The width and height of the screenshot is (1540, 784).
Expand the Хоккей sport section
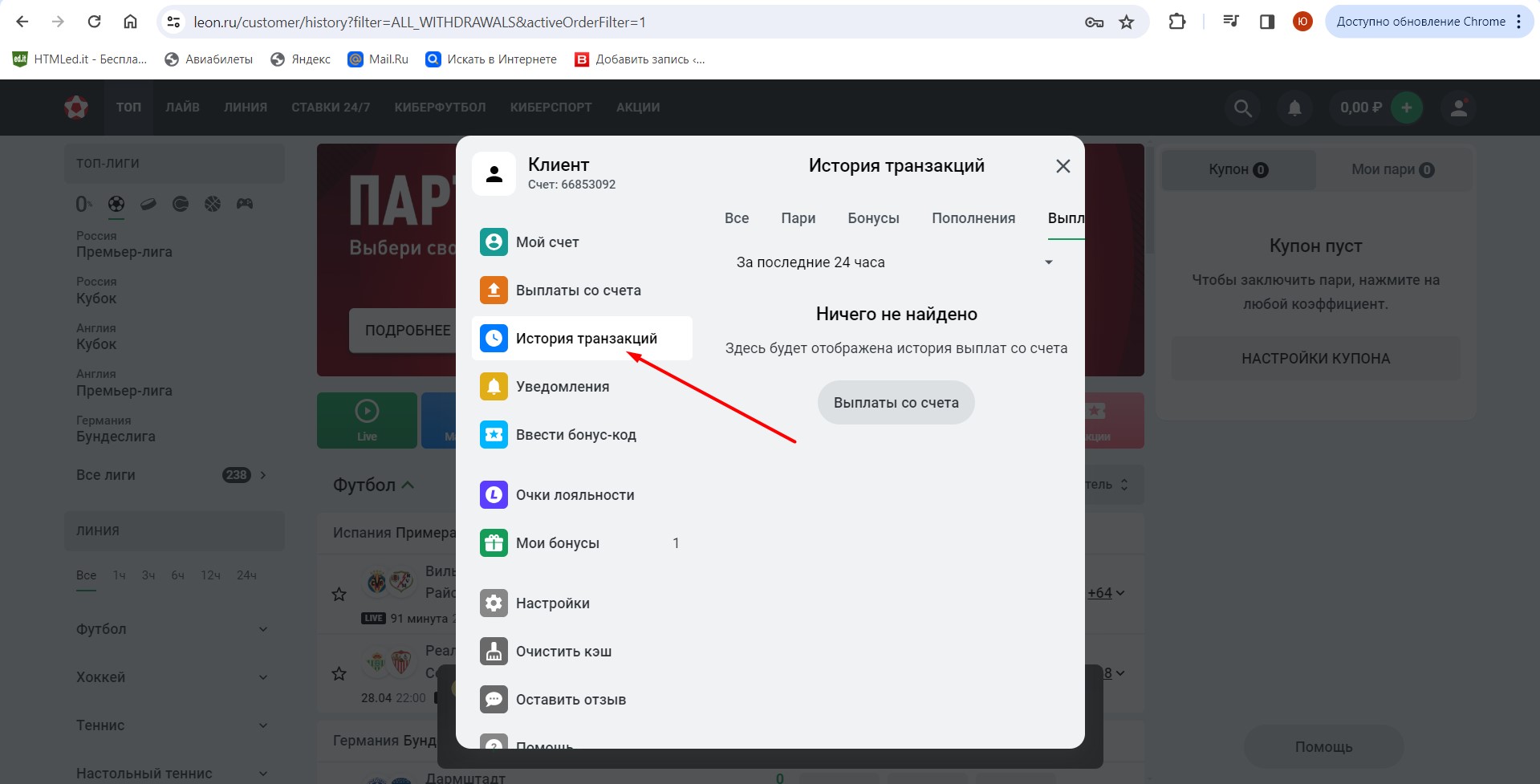click(x=173, y=677)
